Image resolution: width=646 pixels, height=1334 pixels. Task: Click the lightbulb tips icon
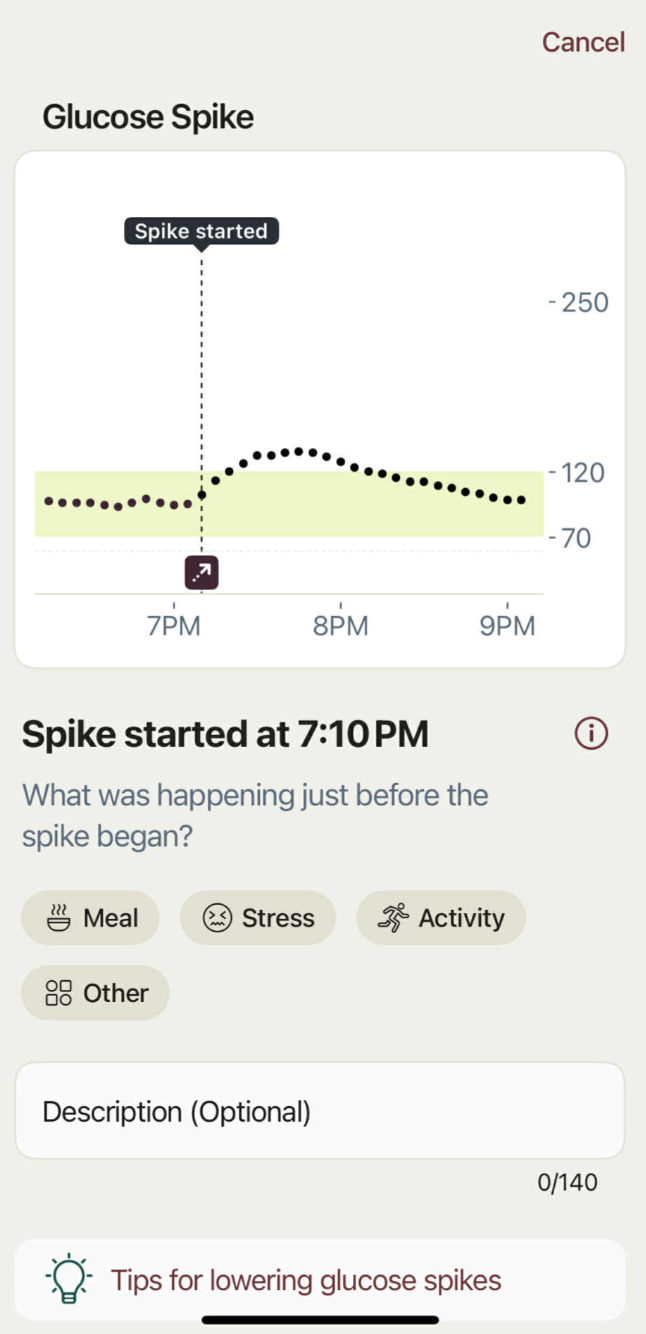pyautogui.click(x=68, y=1279)
